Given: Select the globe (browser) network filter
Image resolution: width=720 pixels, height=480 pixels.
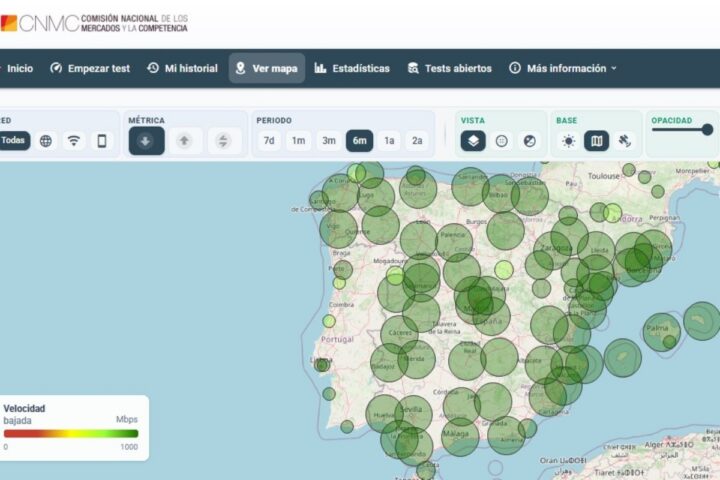Looking at the screenshot, I should pyautogui.click(x=45, y=141).
